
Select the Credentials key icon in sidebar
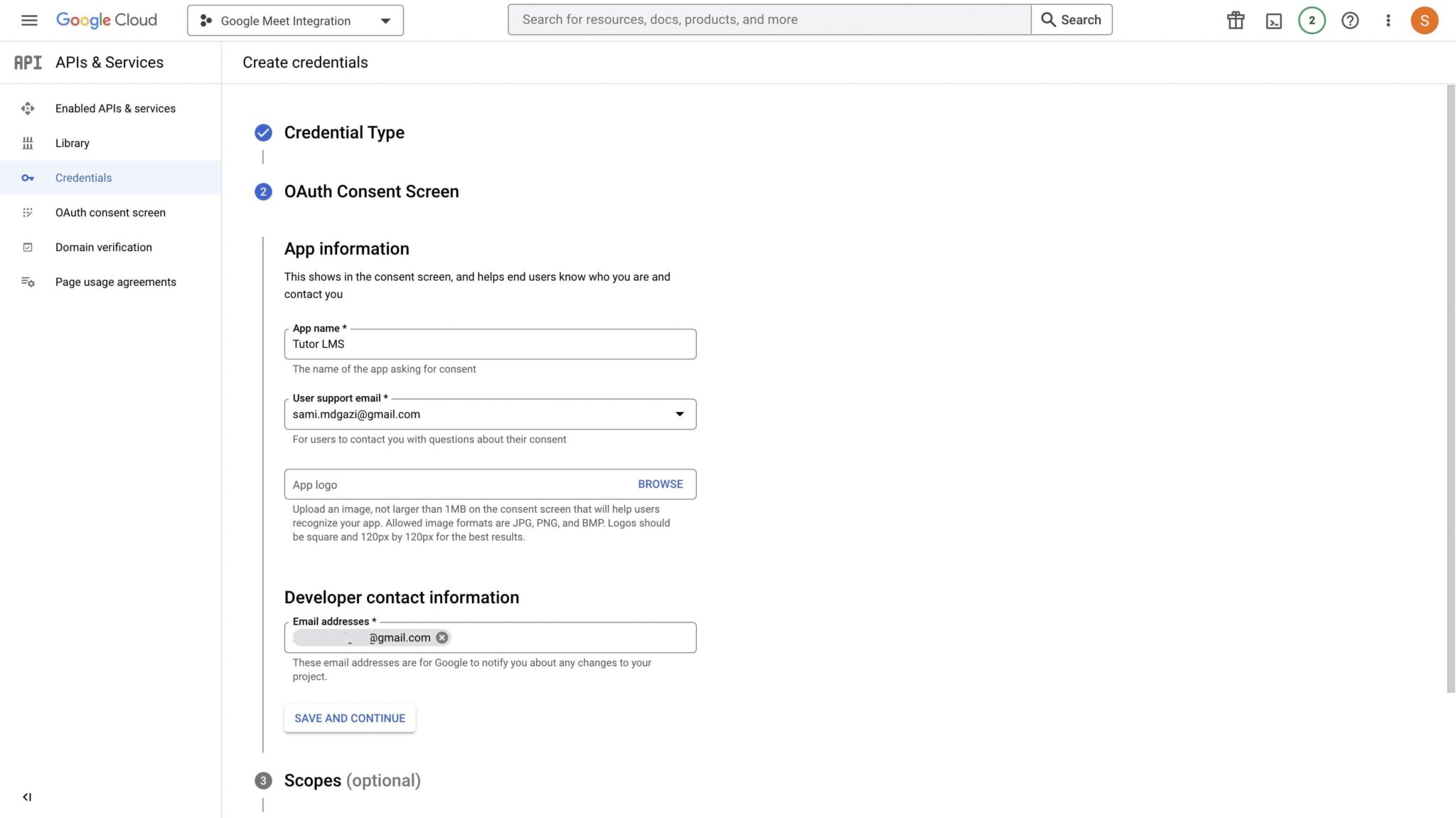click(x=28, y=177)
